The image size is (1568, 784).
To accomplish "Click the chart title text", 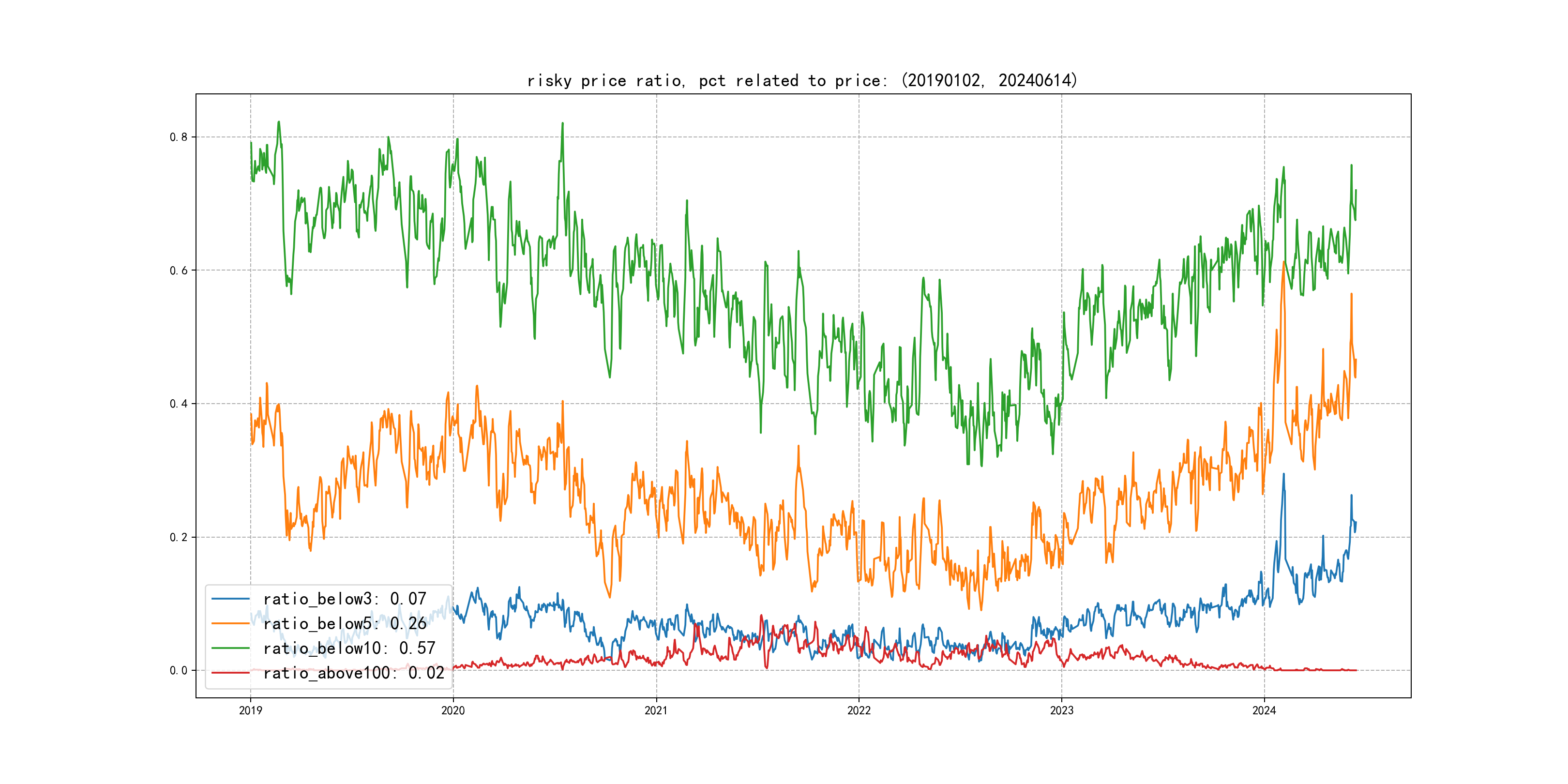I will [x=802, y=80].
